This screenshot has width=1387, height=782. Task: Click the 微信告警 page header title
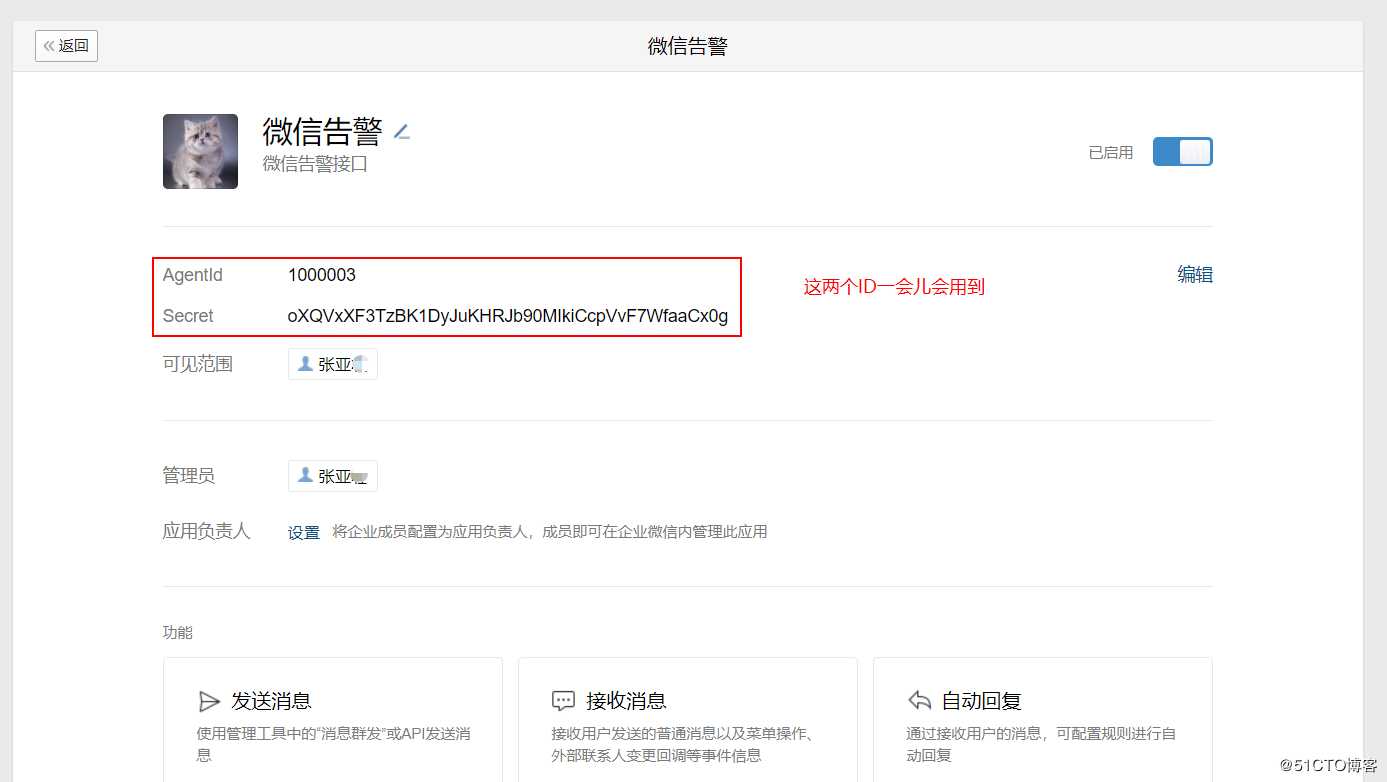pyautogui.click(x=688, y=46)
